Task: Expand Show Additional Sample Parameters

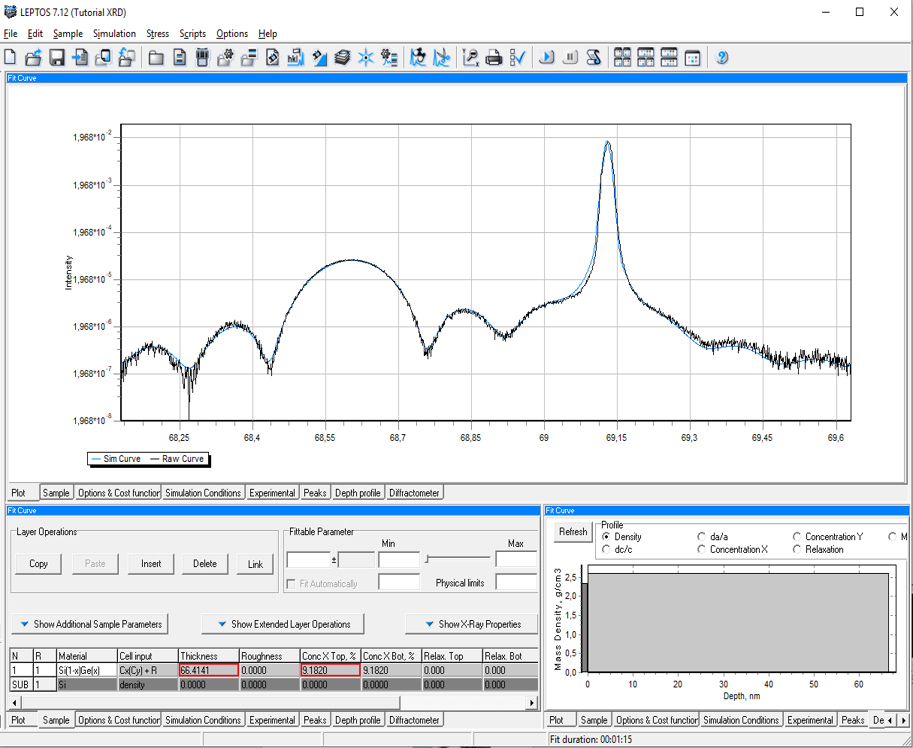Action: tap(88, 624)
